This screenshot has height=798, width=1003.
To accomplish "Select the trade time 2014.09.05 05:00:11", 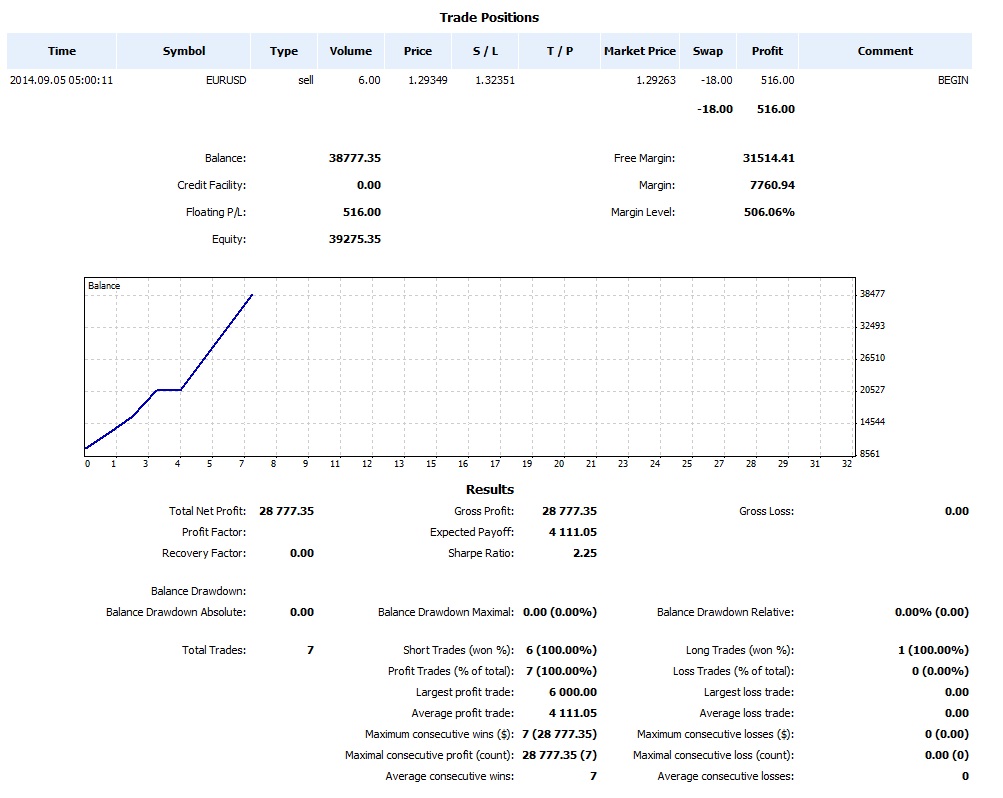I will pos(61,80).
